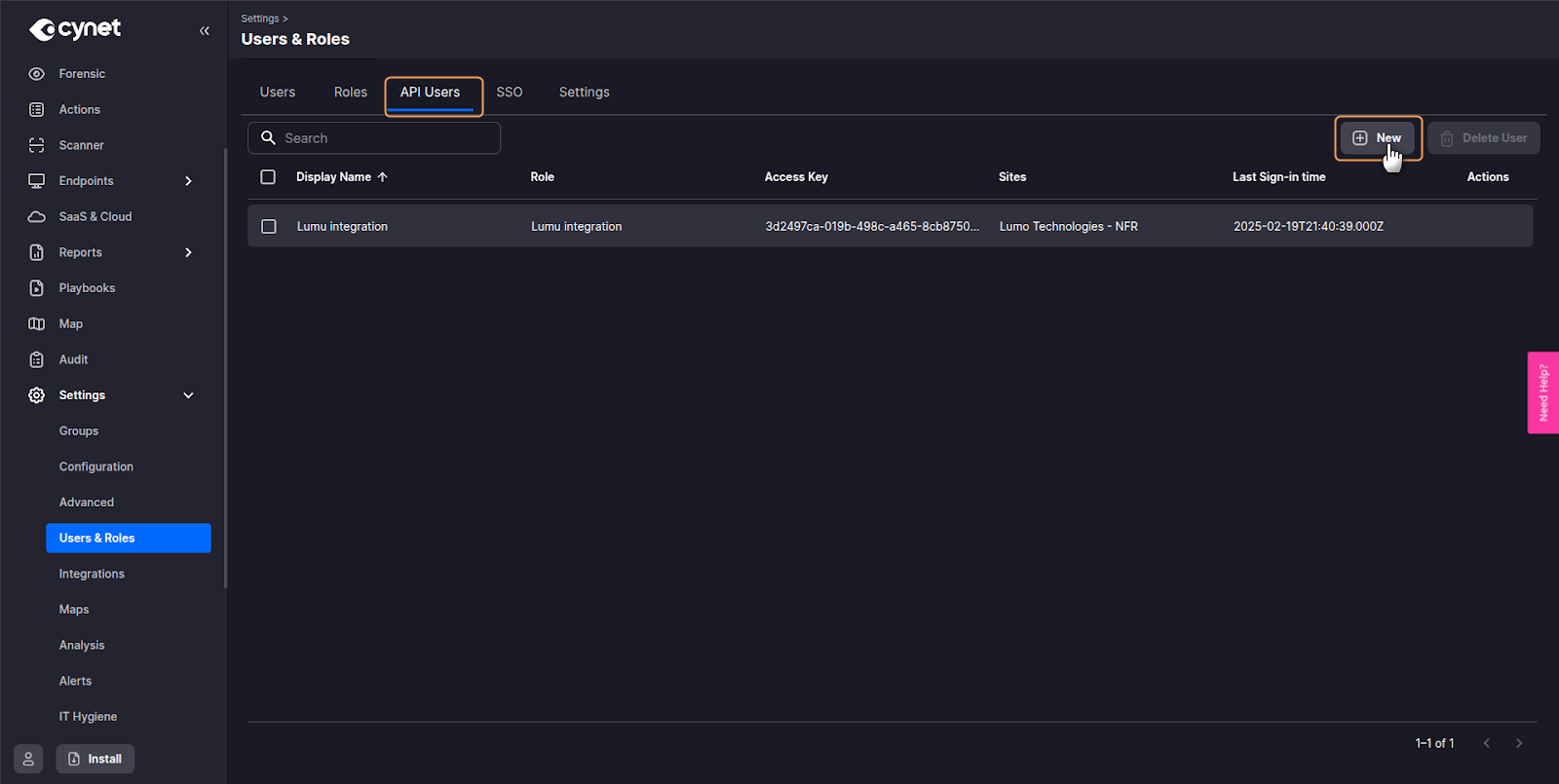1559x784 pixels.
Task: Expand the Endpoints submenu chevron
Action: point(188,181)
